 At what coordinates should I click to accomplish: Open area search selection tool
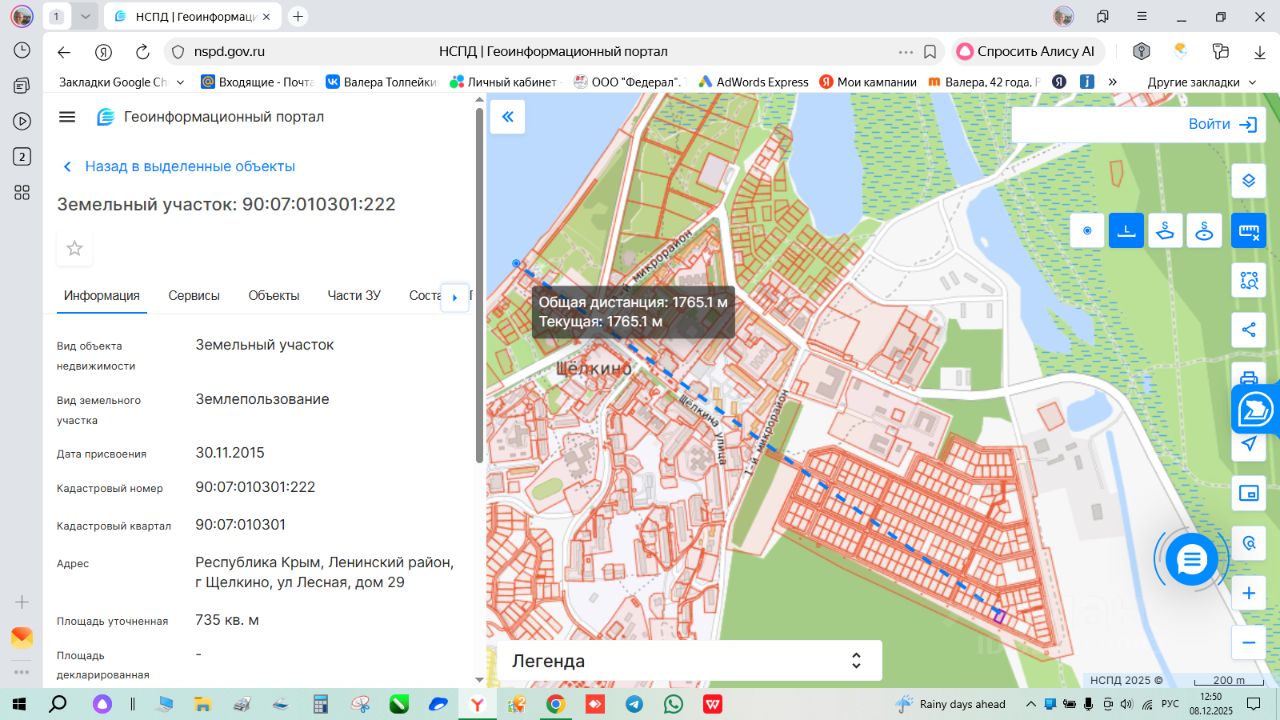[x=1248, y=281]
